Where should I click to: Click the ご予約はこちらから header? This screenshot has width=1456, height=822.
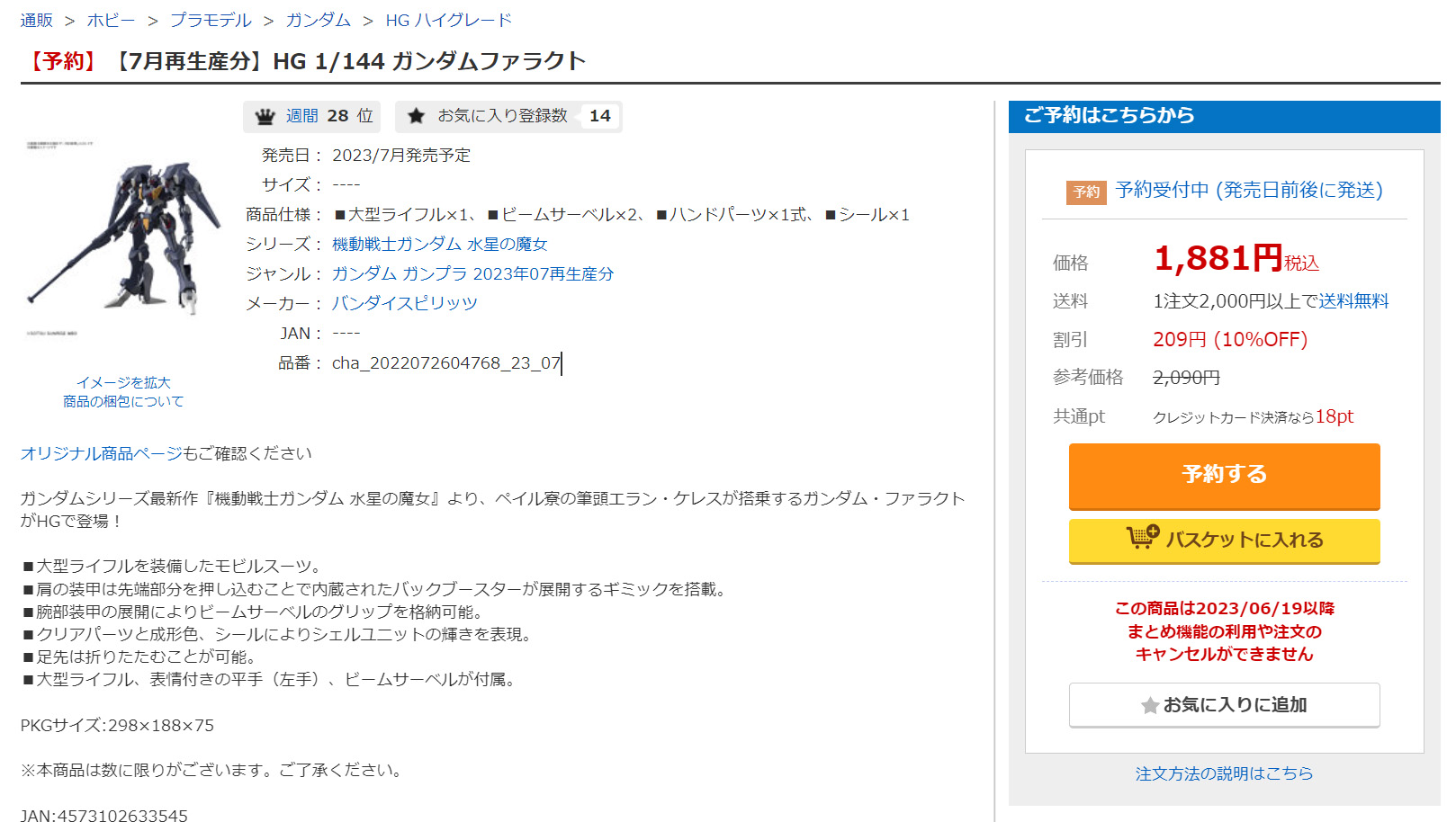pyautogui.click(x=1224, y=116)
